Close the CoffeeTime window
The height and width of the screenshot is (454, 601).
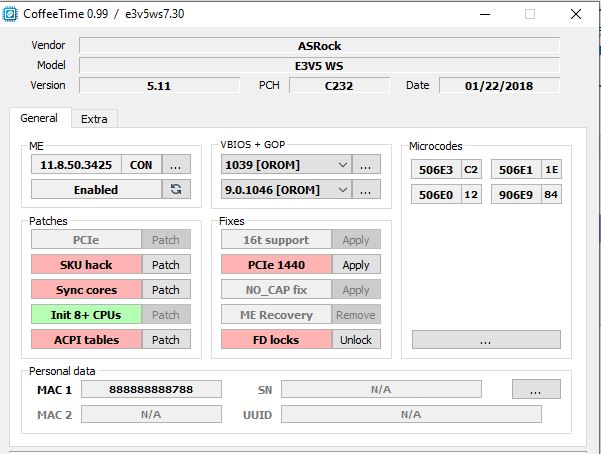576,14
